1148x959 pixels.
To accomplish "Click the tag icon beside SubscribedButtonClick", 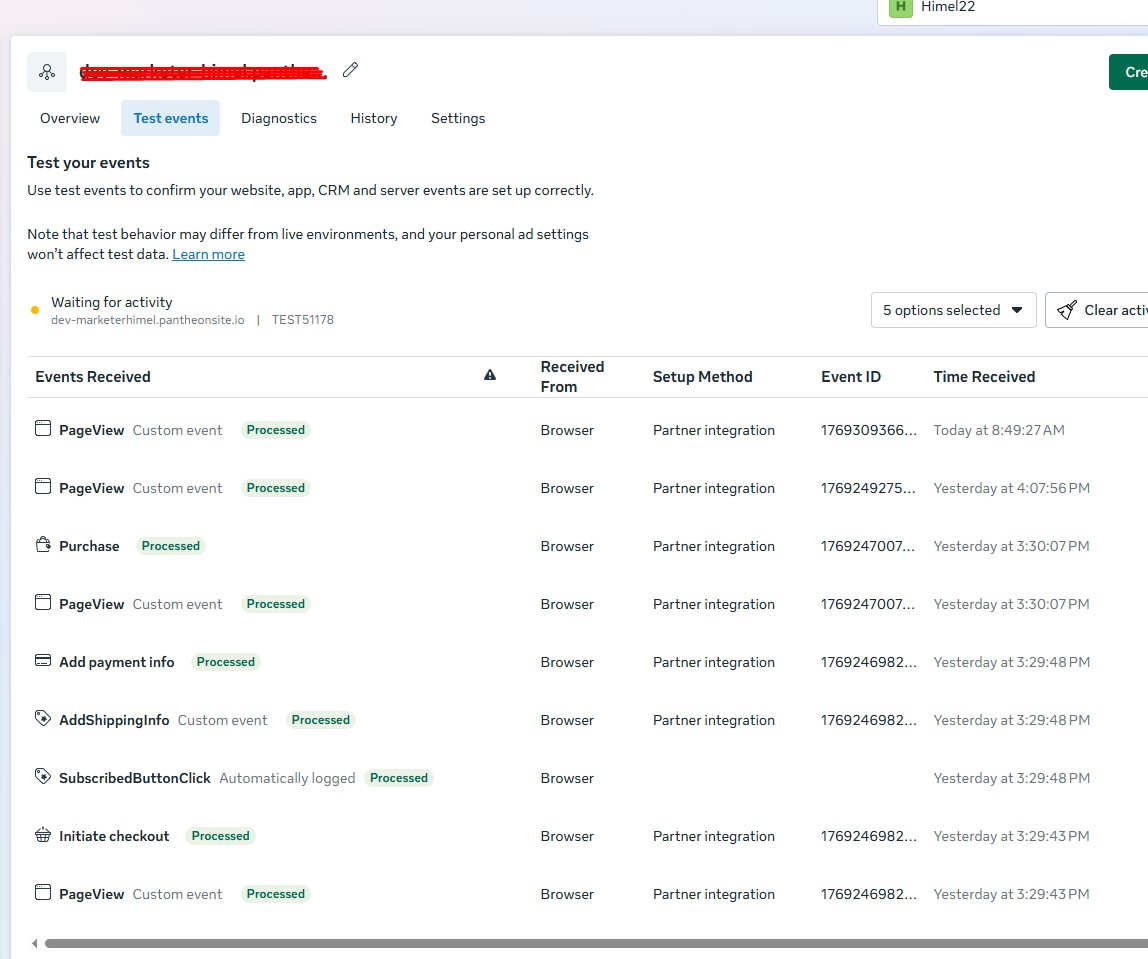I will tap(42, 775).
